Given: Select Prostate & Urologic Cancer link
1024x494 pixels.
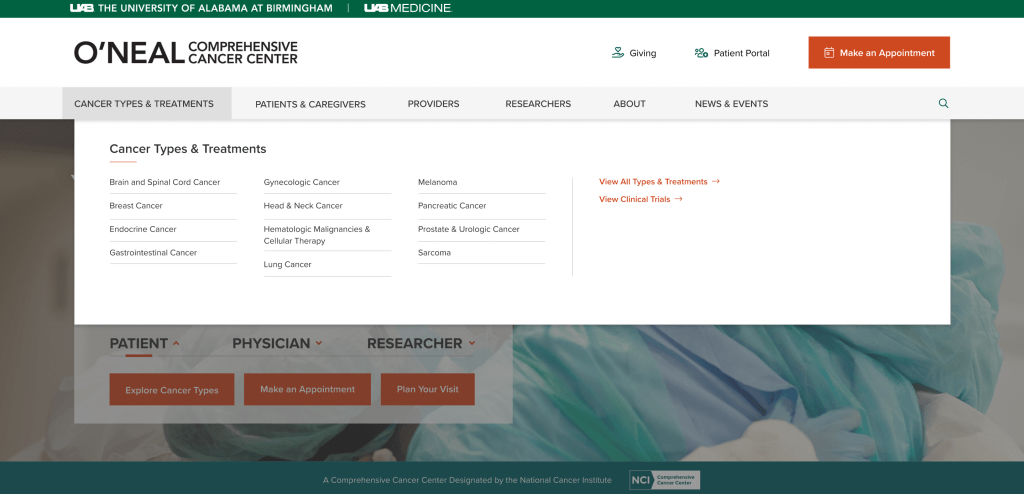Looking at the screenshot, I should point(468,229).
